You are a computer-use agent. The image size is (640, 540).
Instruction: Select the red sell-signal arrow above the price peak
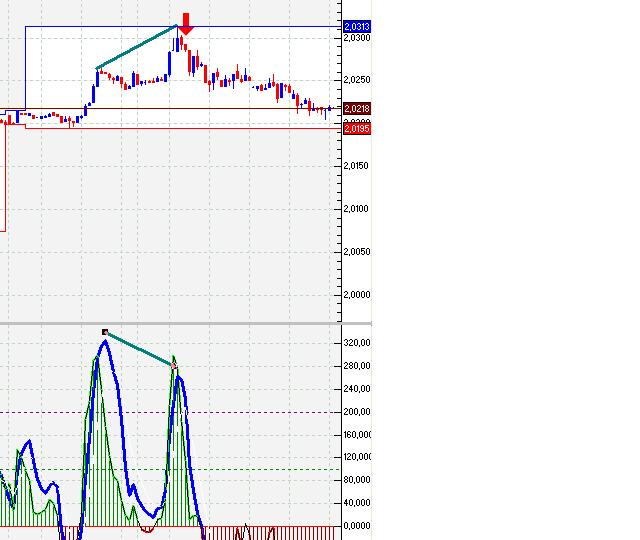[x=186, y=24]
